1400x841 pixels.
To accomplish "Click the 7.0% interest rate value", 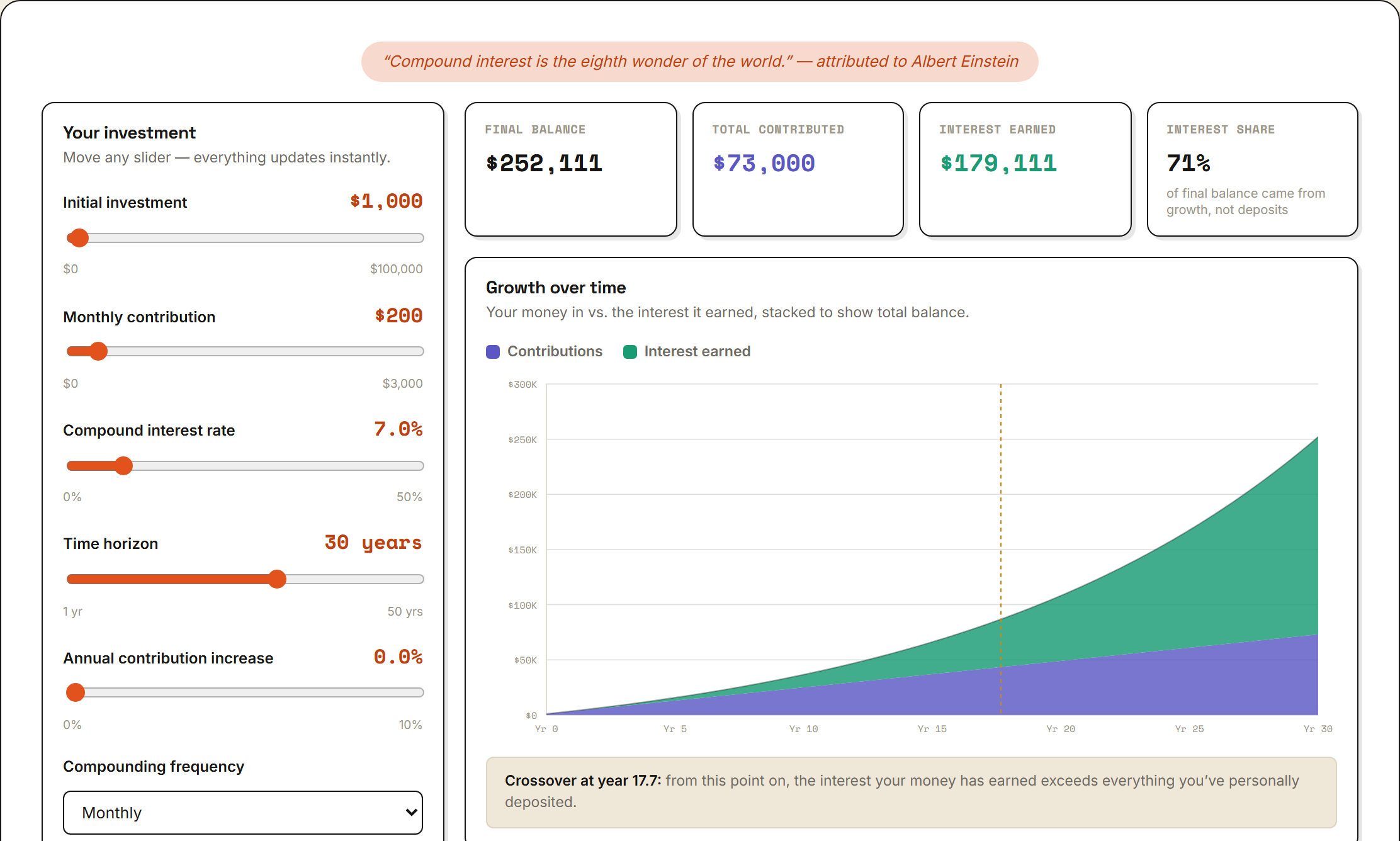I will (x=398, y=429).
